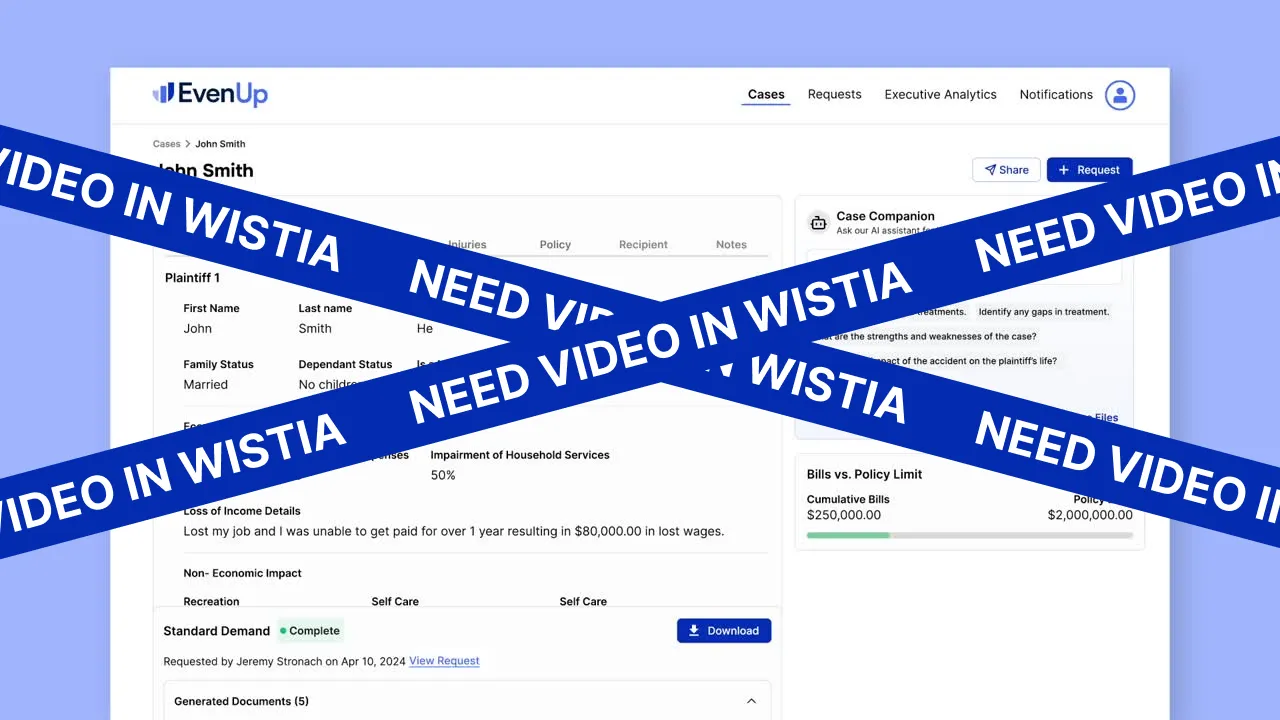Switch to the Policy tab

(x=555, y=245)
